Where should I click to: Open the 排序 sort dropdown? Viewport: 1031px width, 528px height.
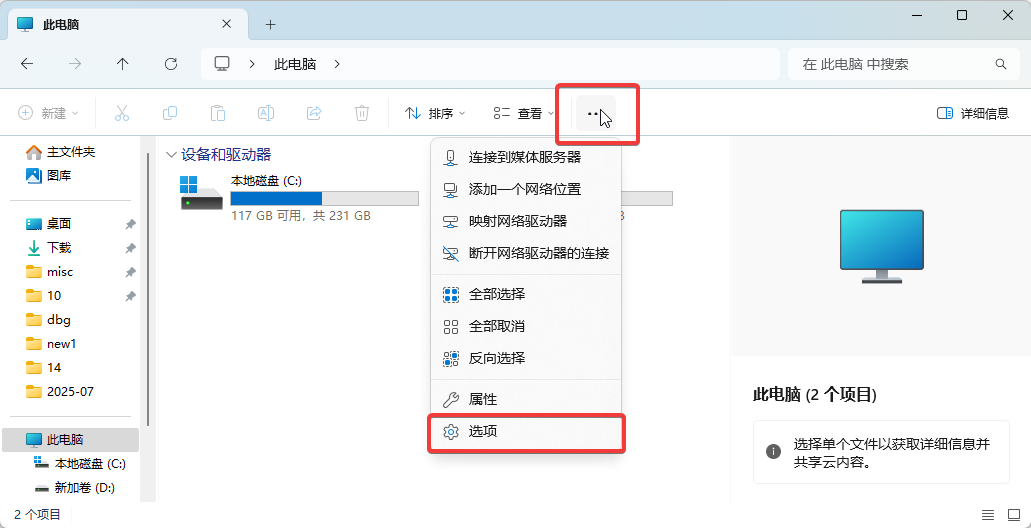click(435, 113)
